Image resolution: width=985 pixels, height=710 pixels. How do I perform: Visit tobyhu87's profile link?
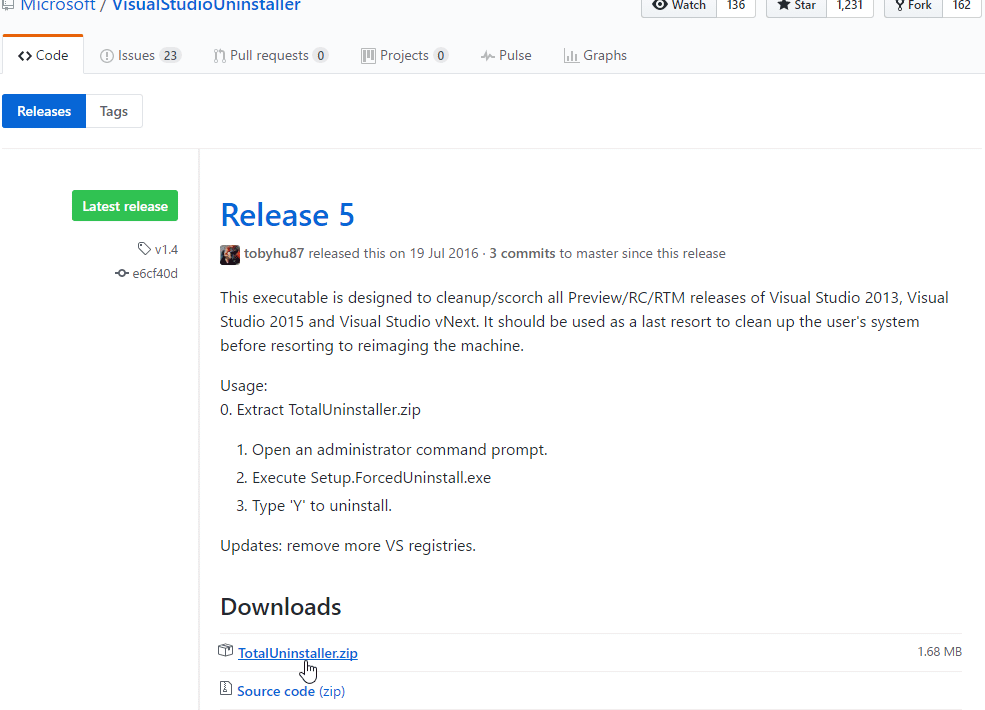[276, 253]
